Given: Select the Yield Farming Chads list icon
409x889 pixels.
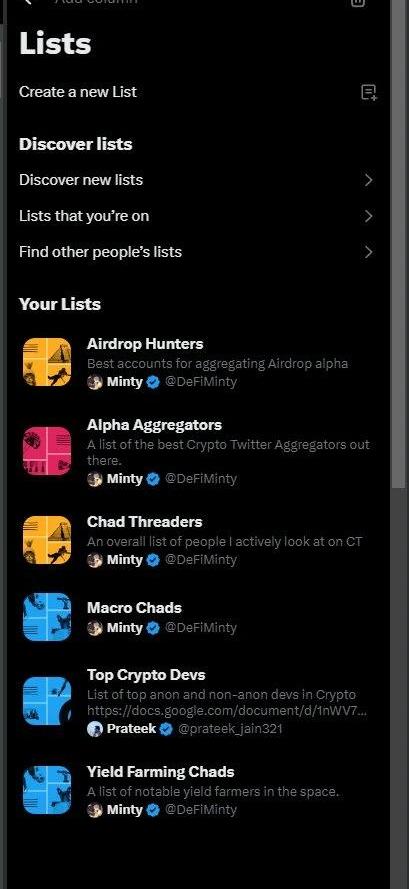Looking at the screenshot, I should point(47,790).
